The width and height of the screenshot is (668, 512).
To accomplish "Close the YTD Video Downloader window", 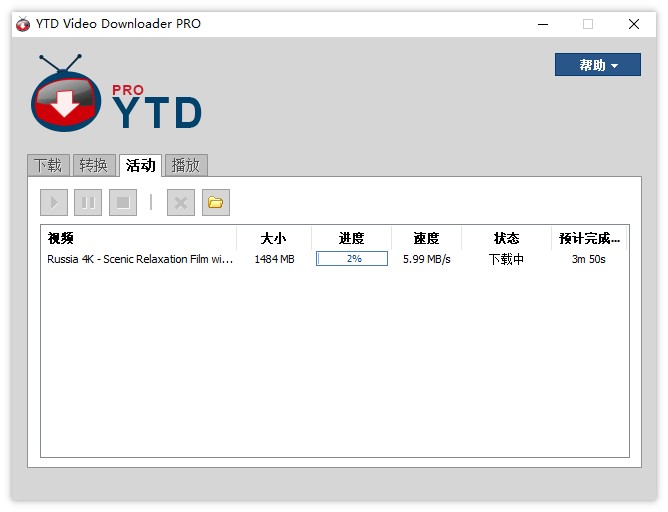I will coord(634,24).
